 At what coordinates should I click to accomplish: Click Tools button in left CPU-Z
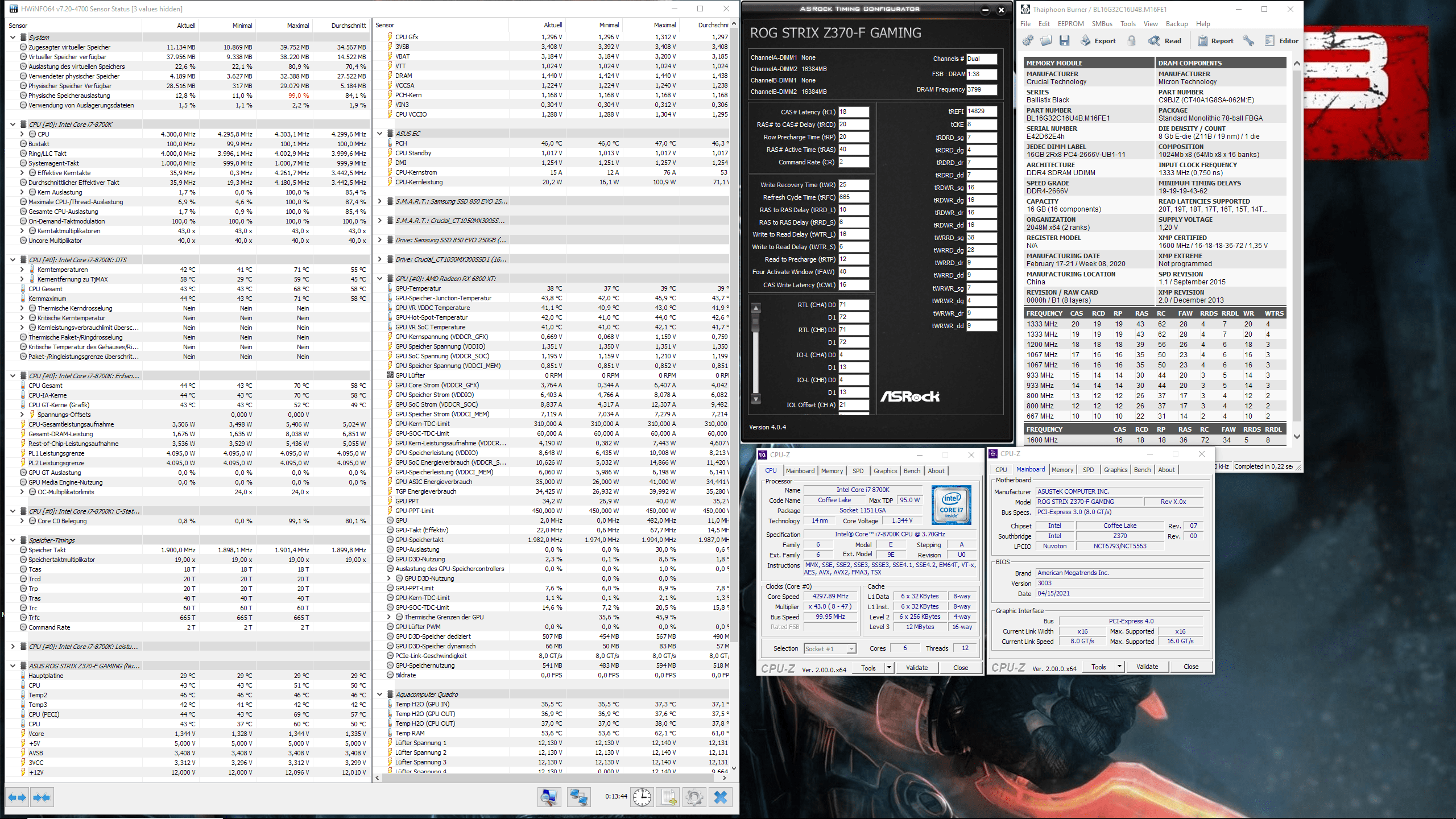(868, 668)
